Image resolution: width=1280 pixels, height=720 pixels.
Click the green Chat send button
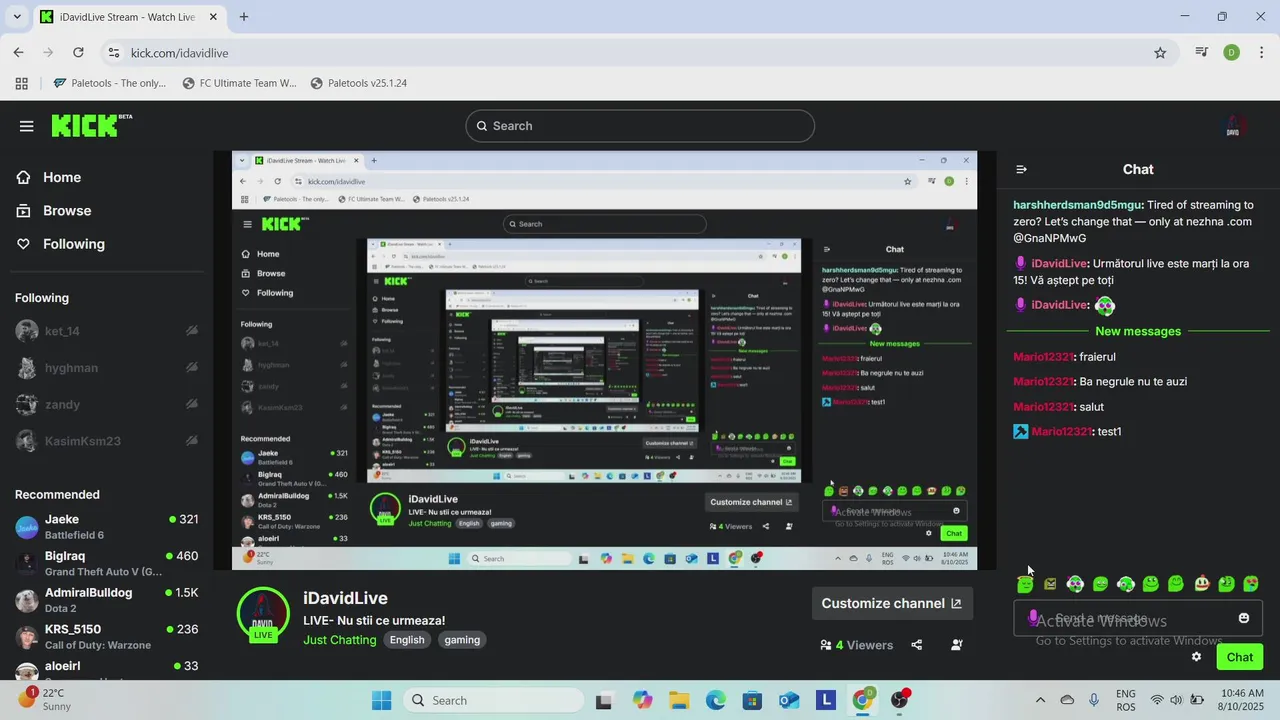coord(1240,657)
